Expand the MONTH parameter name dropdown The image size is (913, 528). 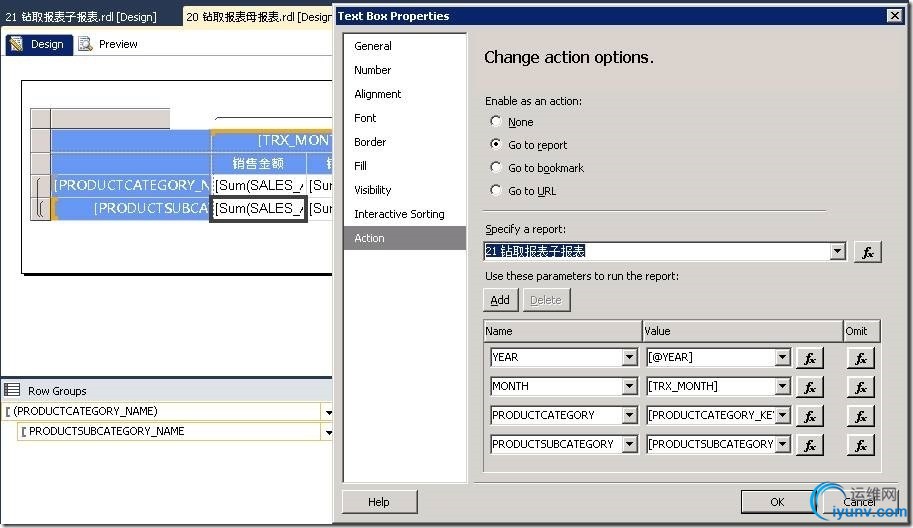(x=629, y=386)
